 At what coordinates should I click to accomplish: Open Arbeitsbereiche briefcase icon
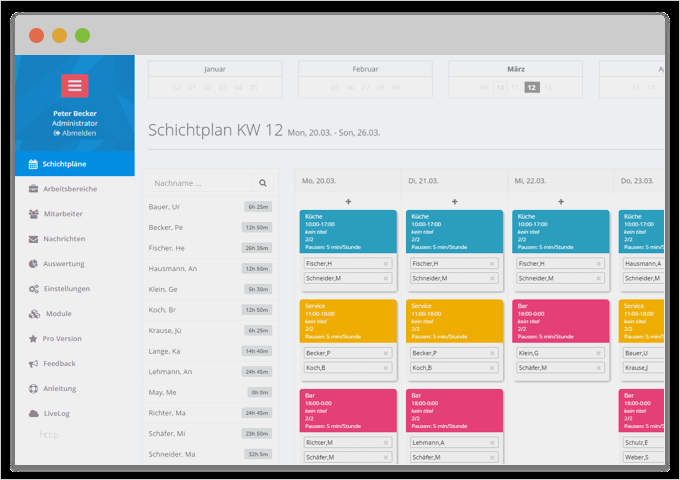click(x=33, y=189)
